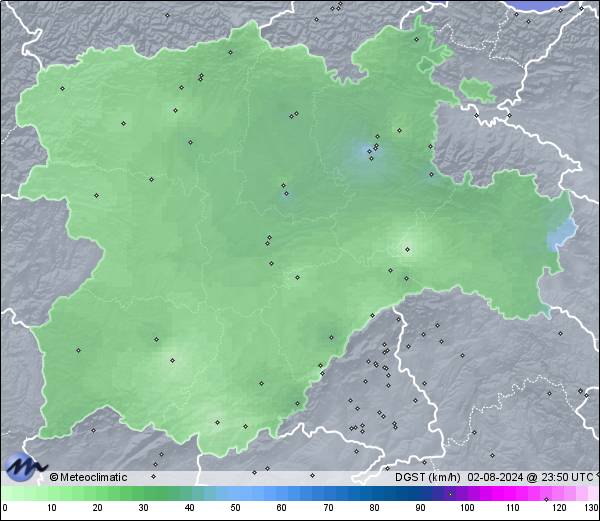This screenshot has width=600, height=521.
Task: Click the 120 scale label
Action: pos(560,508)
